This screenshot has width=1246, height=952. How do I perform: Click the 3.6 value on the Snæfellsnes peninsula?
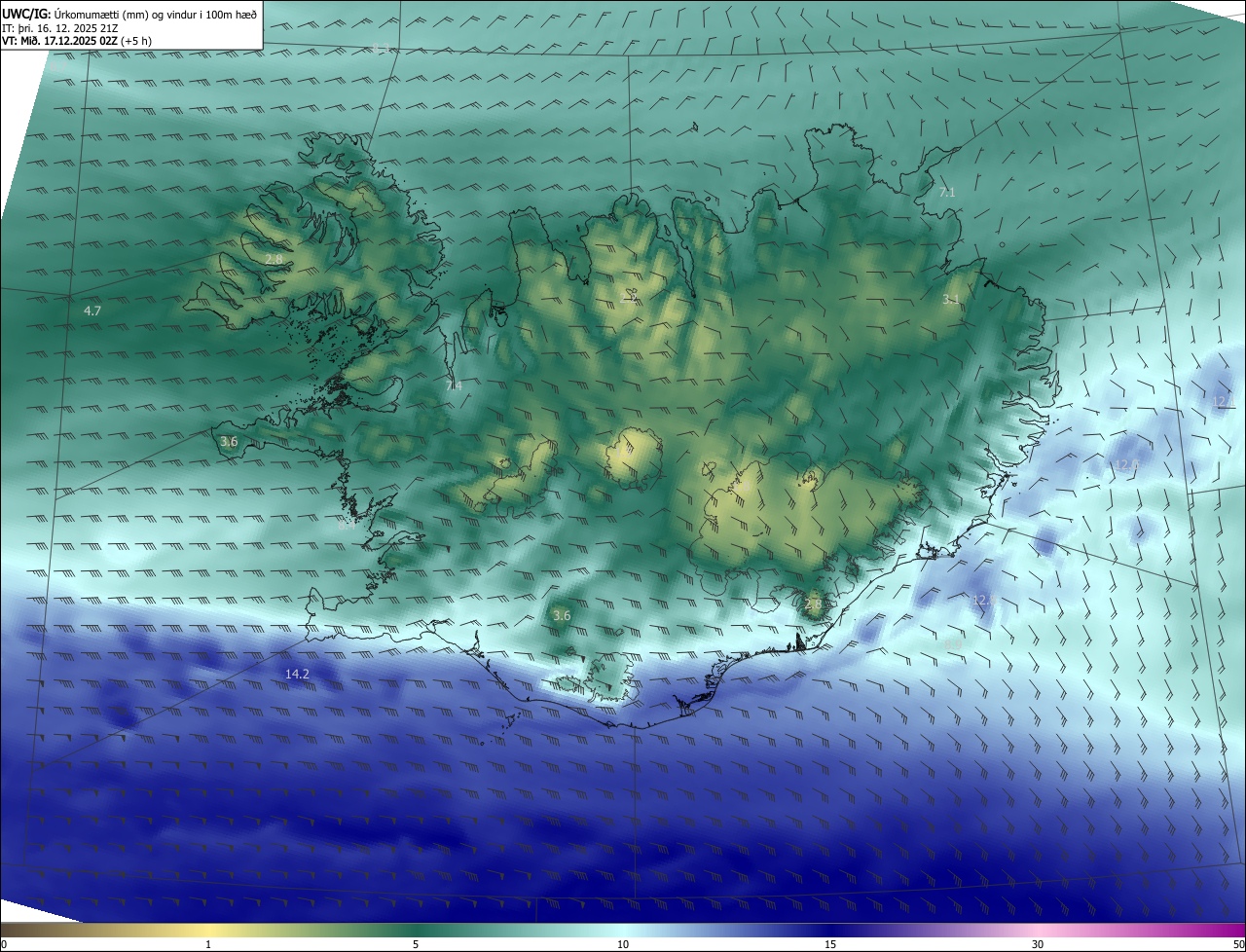229,442
